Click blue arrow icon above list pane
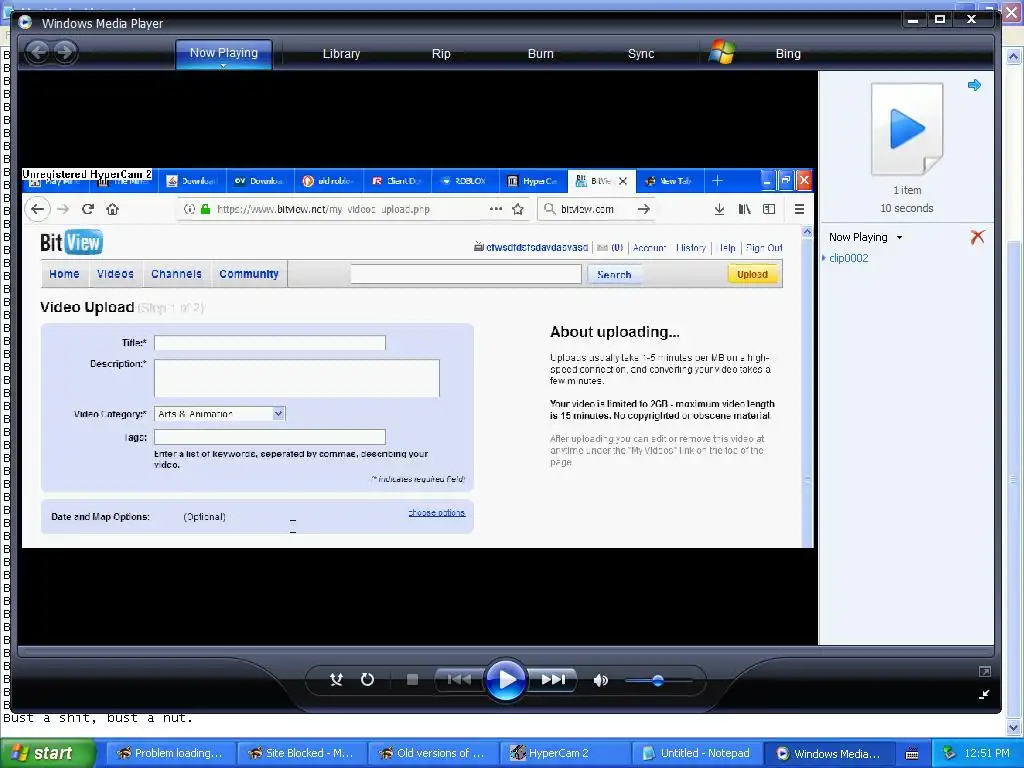This screenshot has height=768, width=1024. pos(974,85)
